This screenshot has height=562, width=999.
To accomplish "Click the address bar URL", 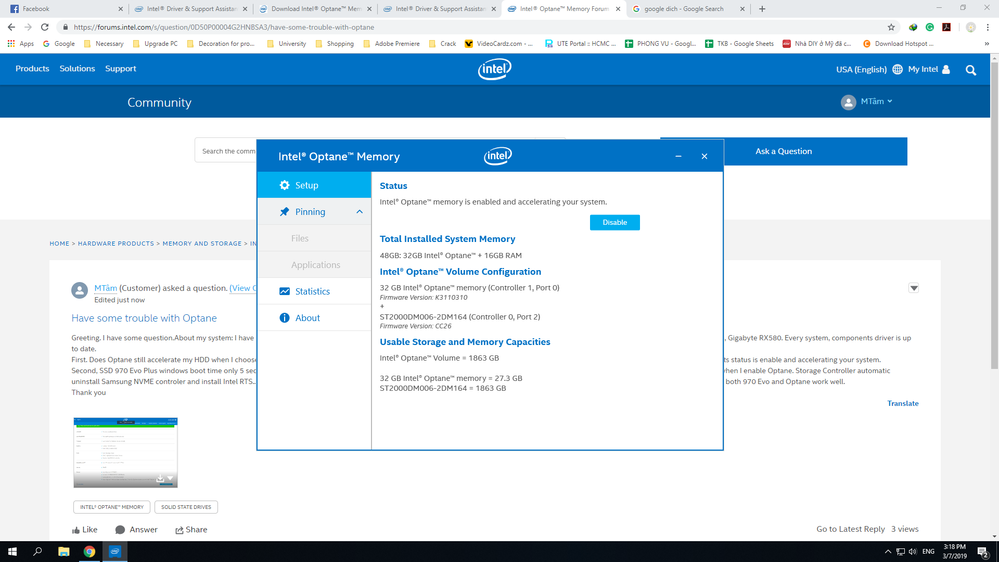I will click(224, 27).
